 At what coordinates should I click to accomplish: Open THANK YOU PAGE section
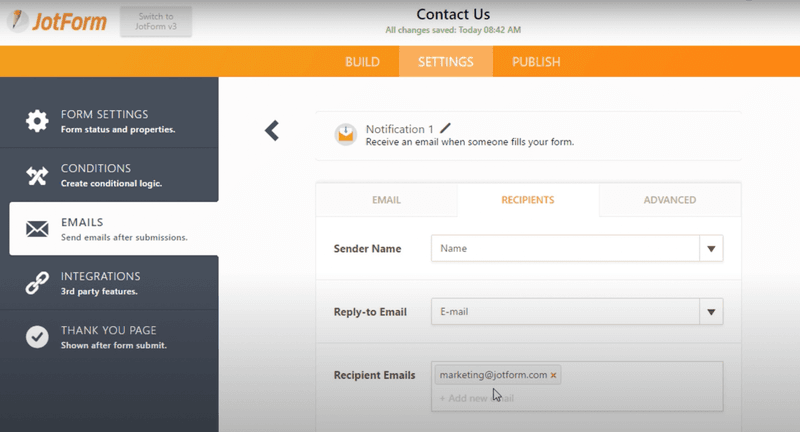pyautogui.click(x=109, y=337)
